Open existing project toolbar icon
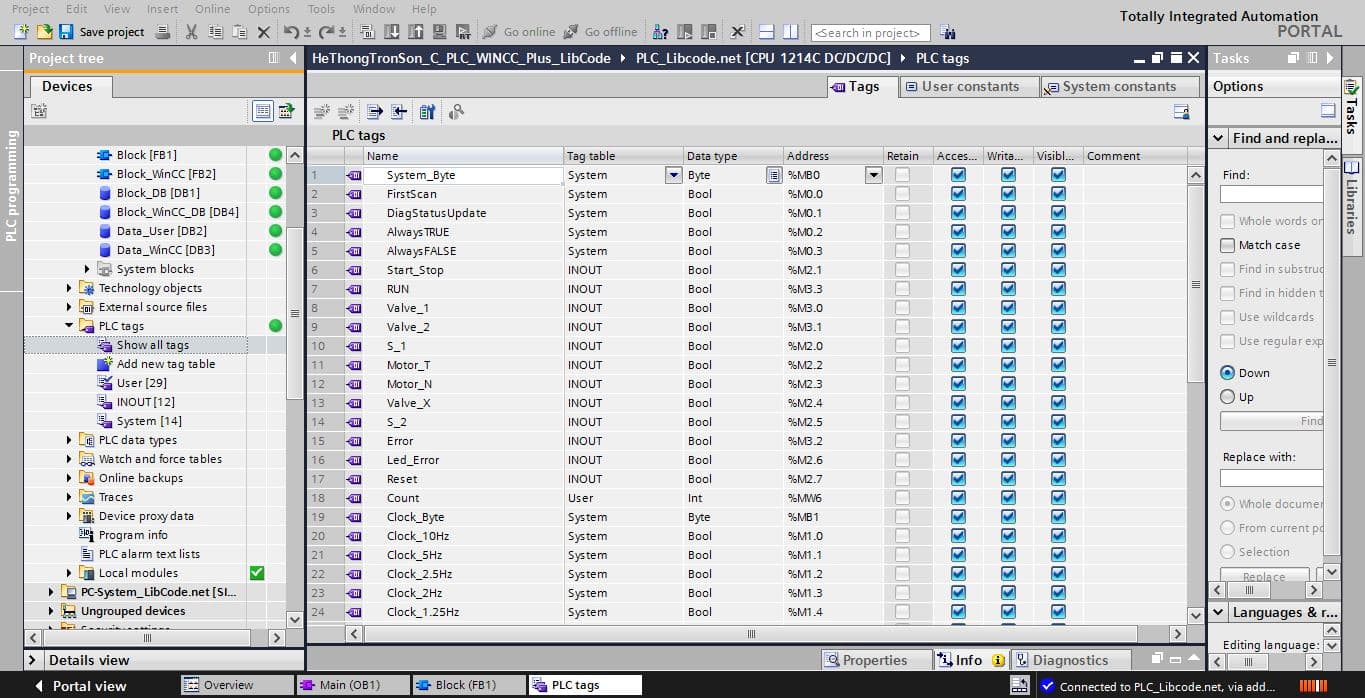 [43, 32]
